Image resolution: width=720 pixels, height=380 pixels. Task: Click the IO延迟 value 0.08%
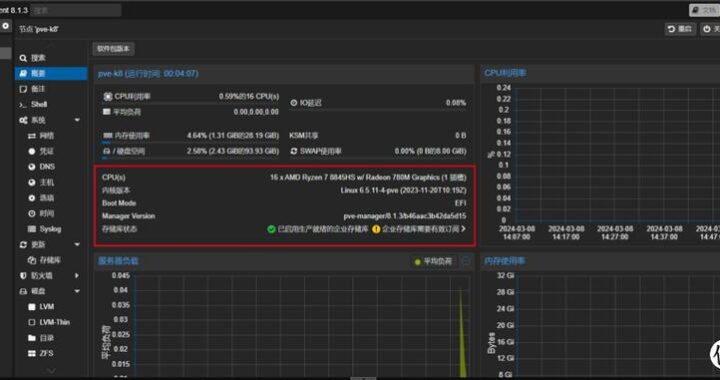pyautogui.click(x=456, y=103)
